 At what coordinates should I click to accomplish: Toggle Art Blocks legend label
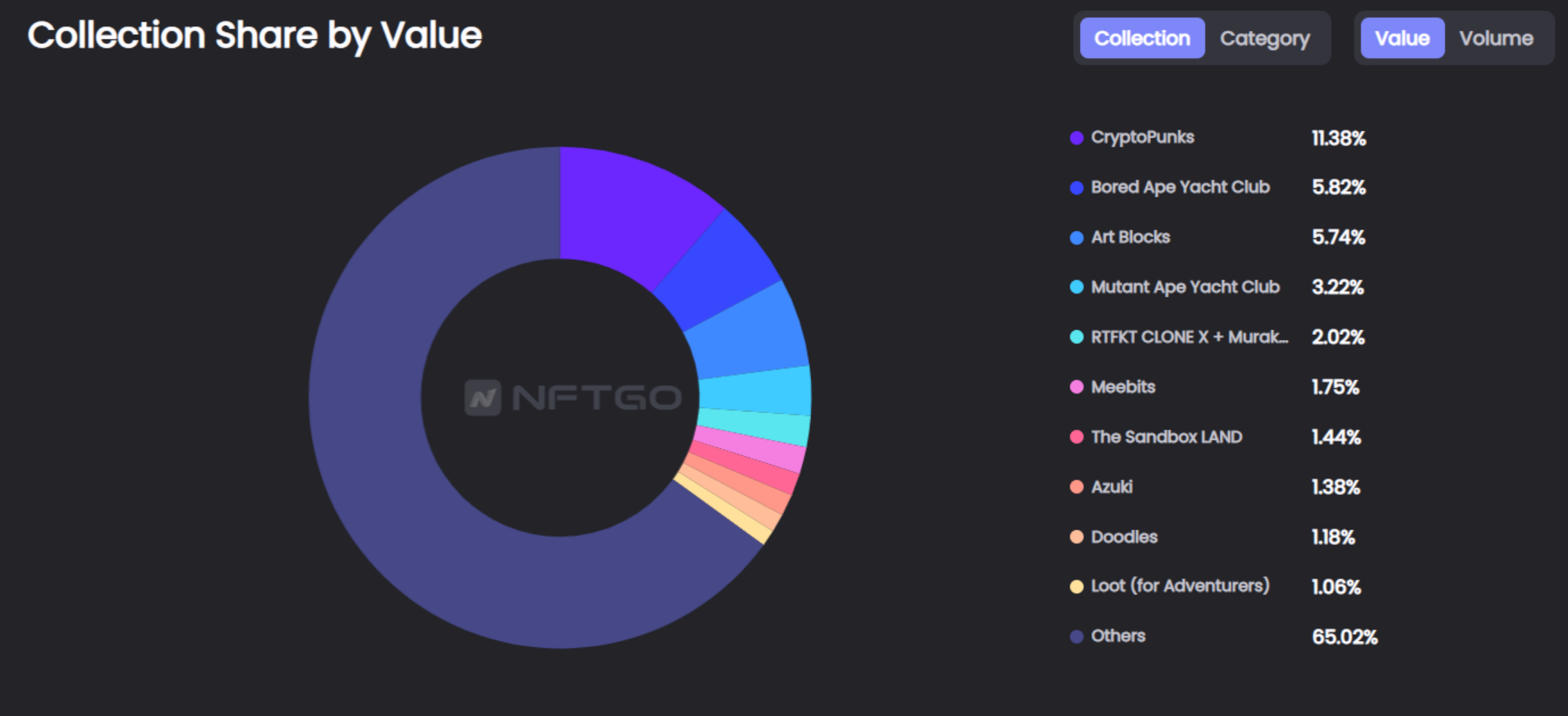pyautogui.click(x=1131, y=238)
